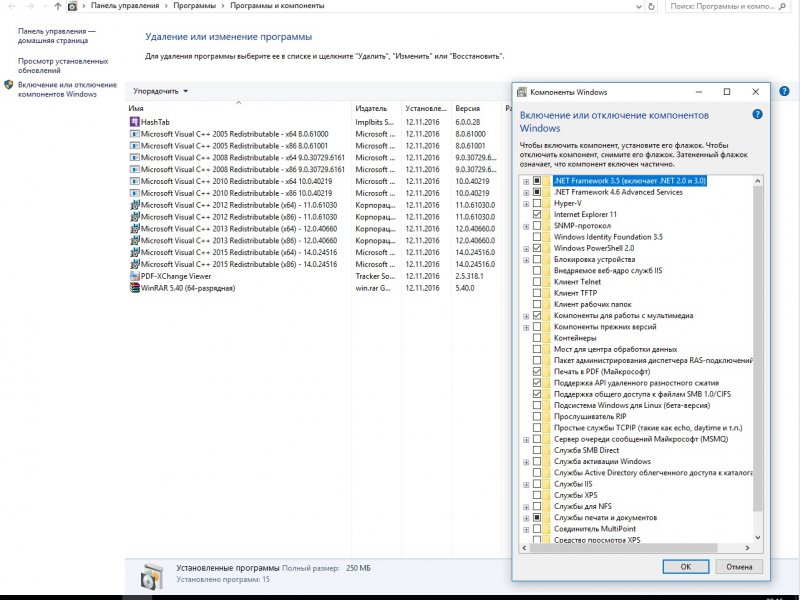Image resolution: width=800 pixels, height=600 pixels.
Task: Select the Службы XPS tree item
Action: tap(575, 495)
